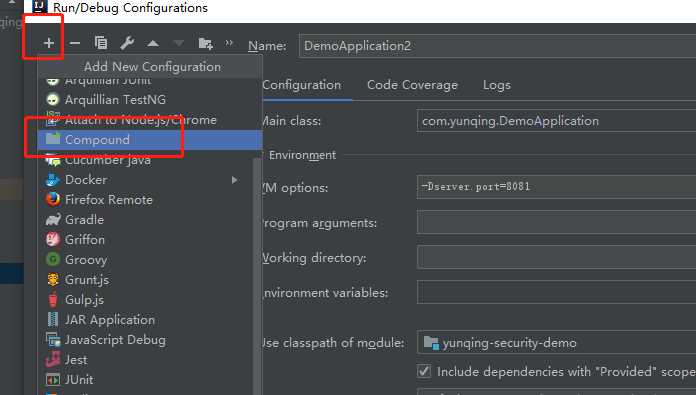Click the JavaScript Debug icon
This screenshot has height=395, width=696.
coord(53,340)
